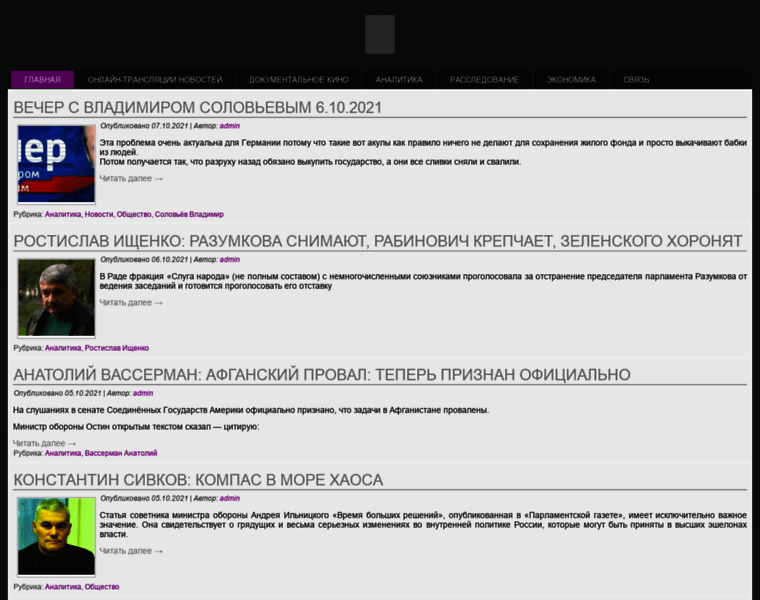Open Аналитика category of Ищенко post
760x600 pixels.
[63, 348]
